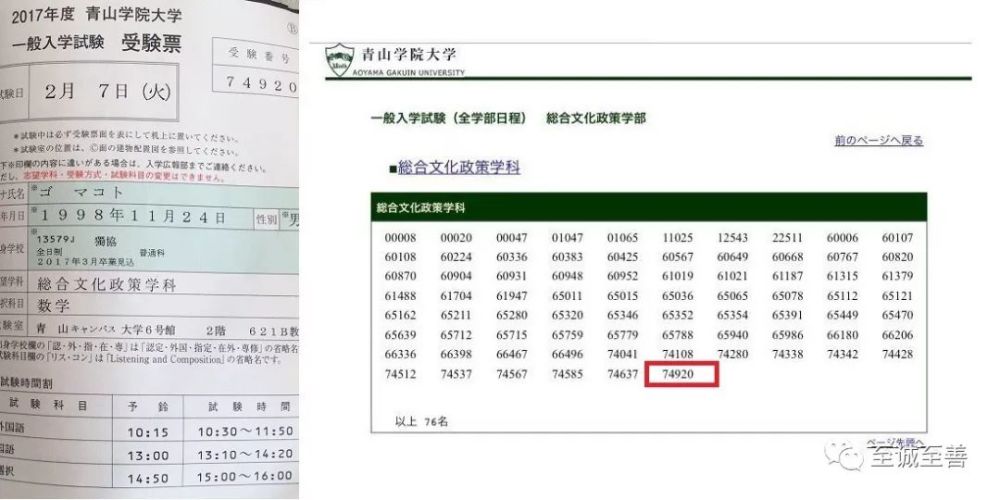Open the 前のページへ戻る link
1000x500 pixels.
coord(878,141)
